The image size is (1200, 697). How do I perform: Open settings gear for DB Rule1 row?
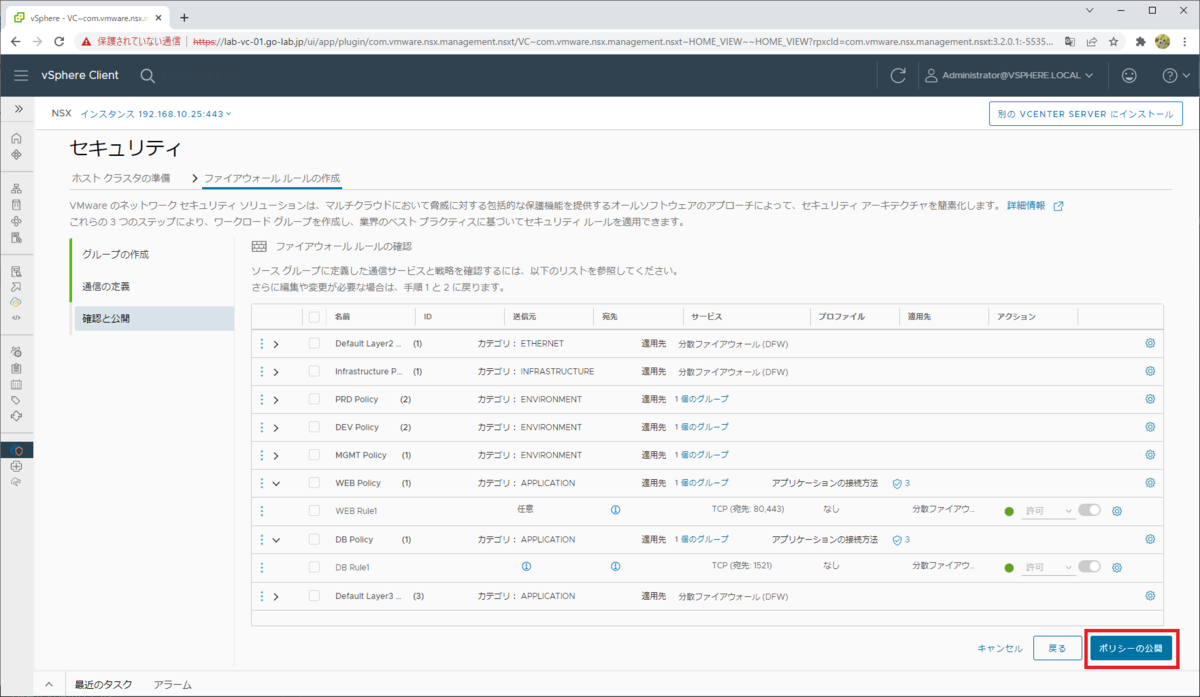(x=1117, y=567)
